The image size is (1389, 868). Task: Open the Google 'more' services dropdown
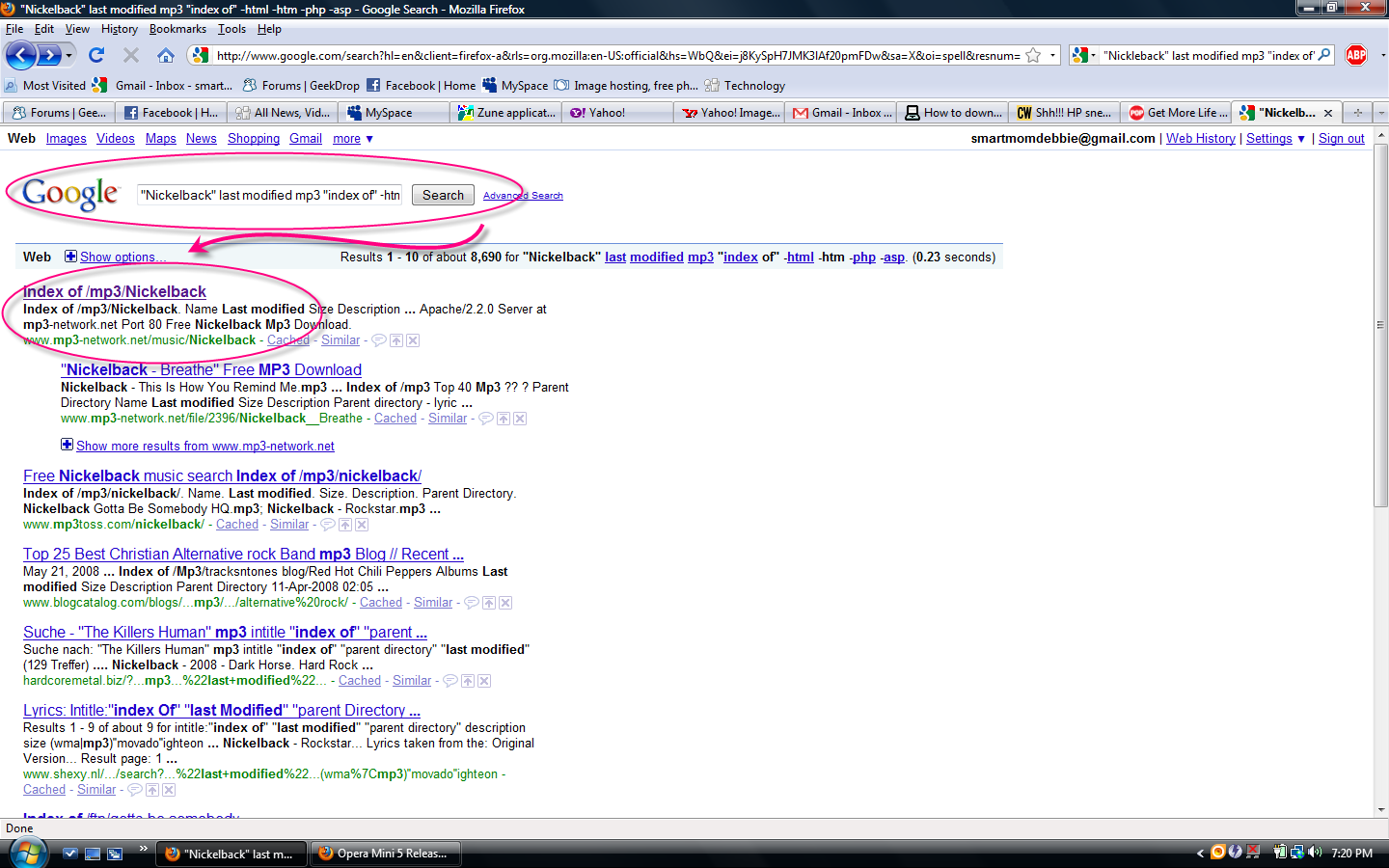(x=353, y=139)
